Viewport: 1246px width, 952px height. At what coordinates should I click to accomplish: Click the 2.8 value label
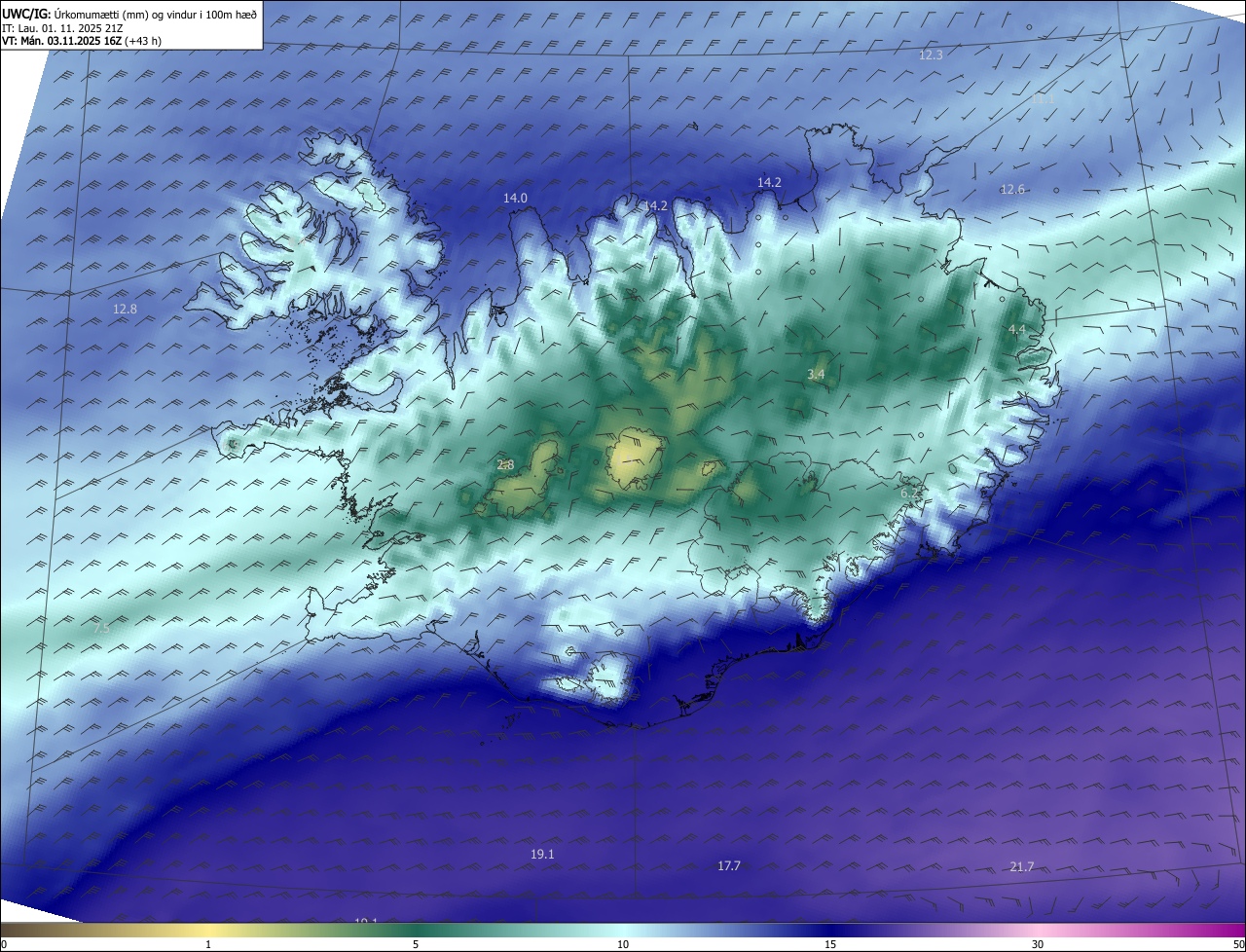click(x=505, y=464)
